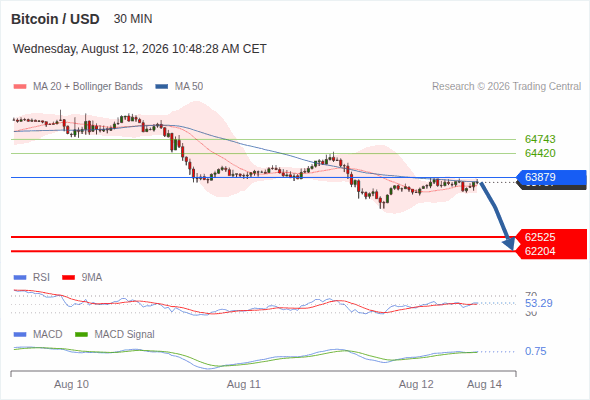The height and width of the screenshot is (400, 590).
Task: Click the 30 MIN timeframe label
Action: pyautogui.click(x=133, y=19)
